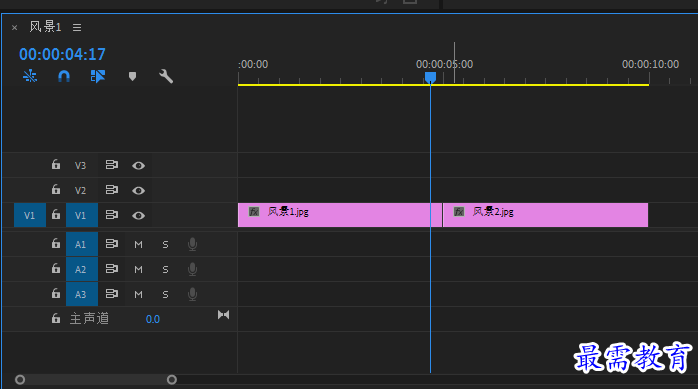Target track V3 label
This screenshot has height=389, width=698.
point(80,166)
